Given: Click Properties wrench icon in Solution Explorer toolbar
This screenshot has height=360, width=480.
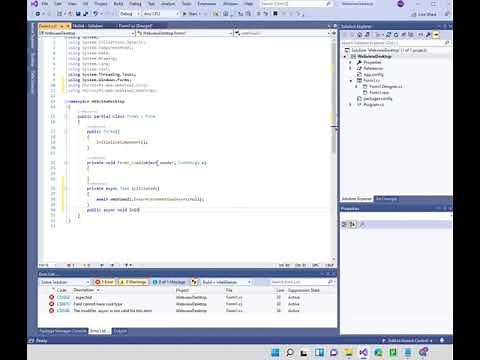Looking at the screenshot, I should pyautogui.click(x=428, y=35).
